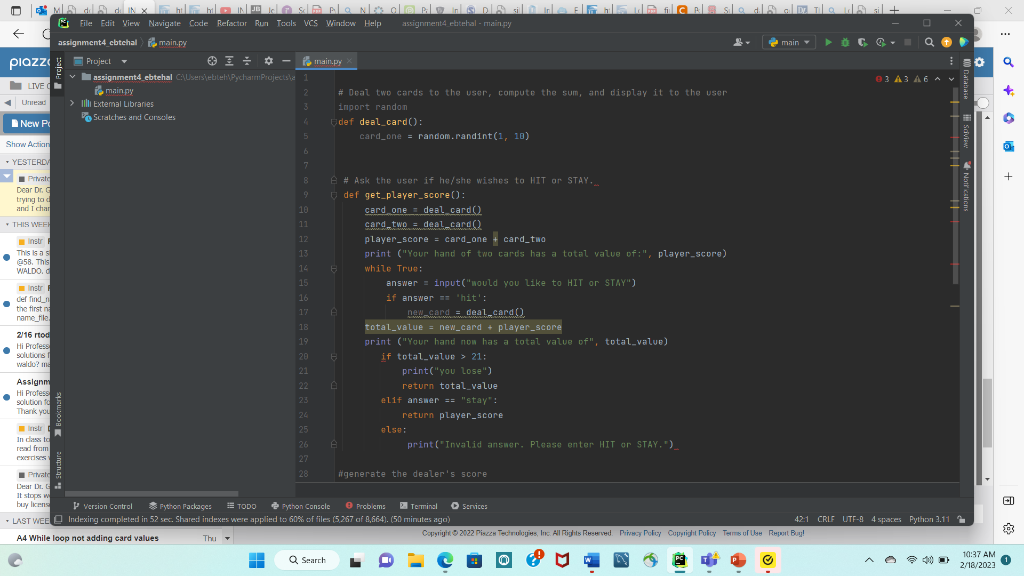Click Select Opened File crosshair icon
Viewport: 1024px width, 576px height.
pyautogui.click(x=212, y=61)
